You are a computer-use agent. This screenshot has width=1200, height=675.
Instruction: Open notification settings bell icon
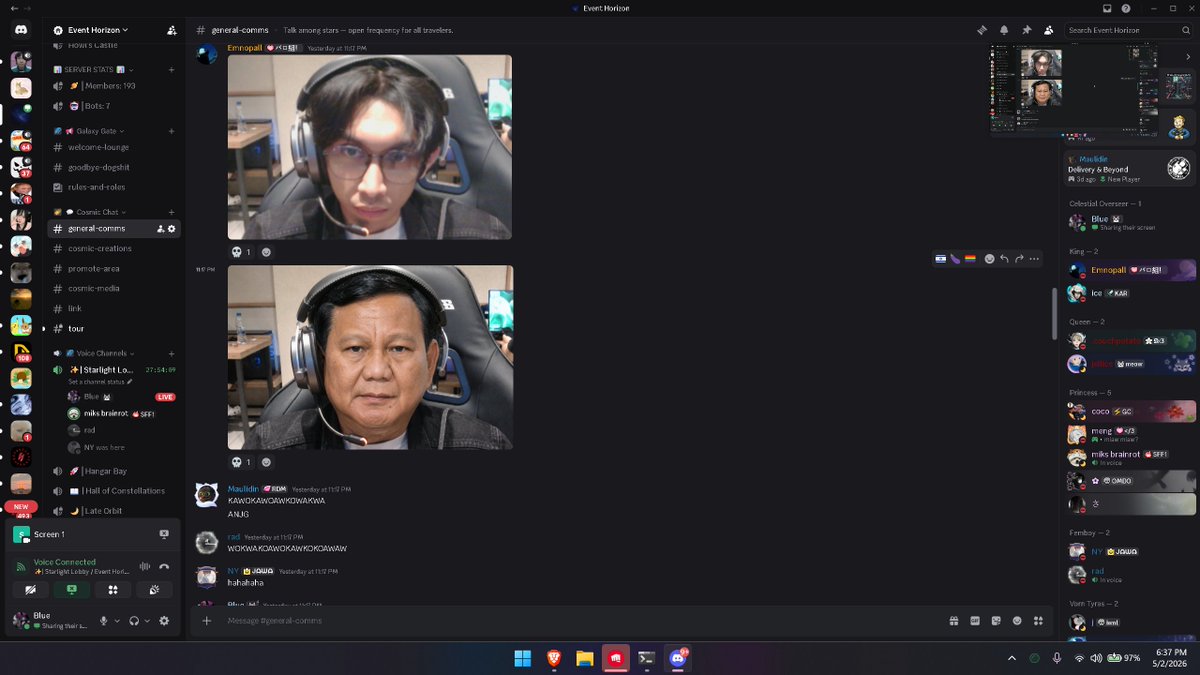[x=1004, y=30]
